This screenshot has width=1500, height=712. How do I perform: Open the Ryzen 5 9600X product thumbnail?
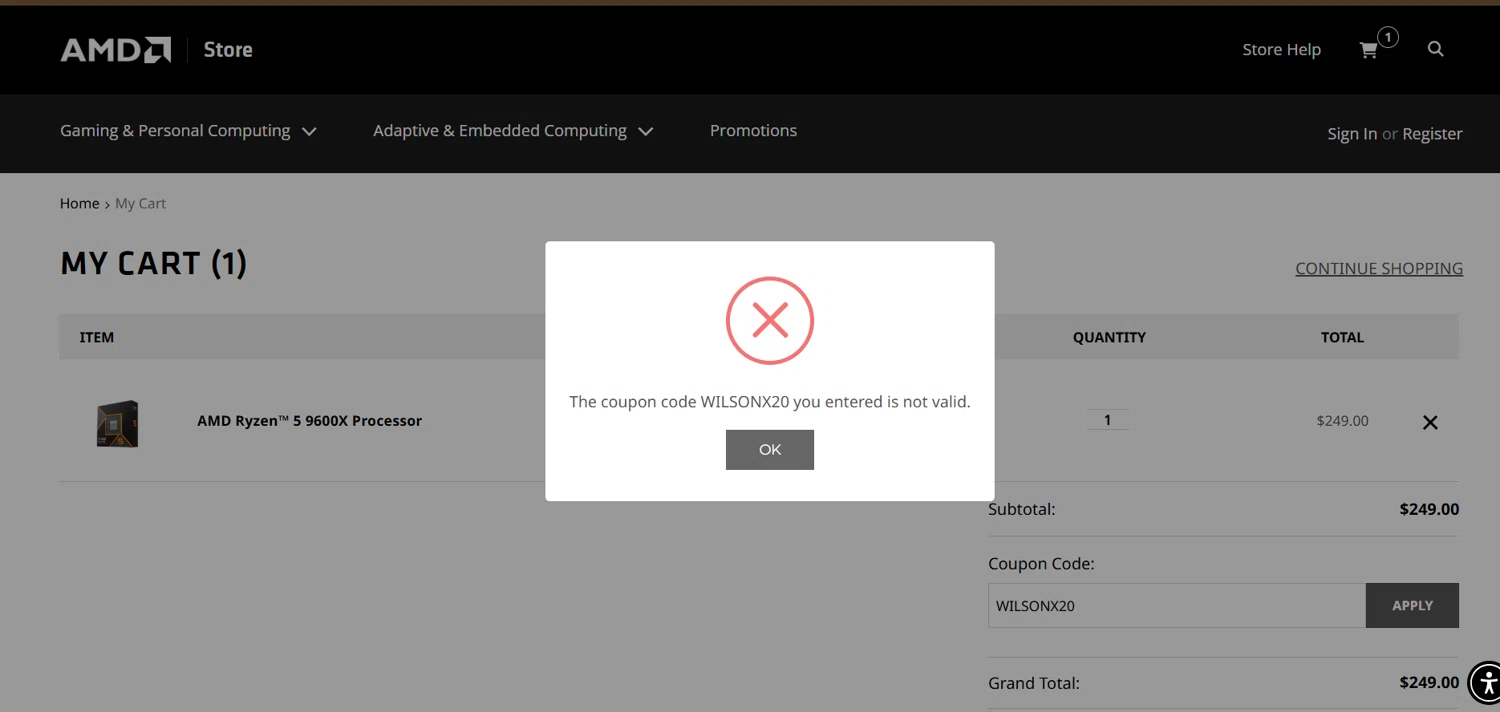point(117,424)
